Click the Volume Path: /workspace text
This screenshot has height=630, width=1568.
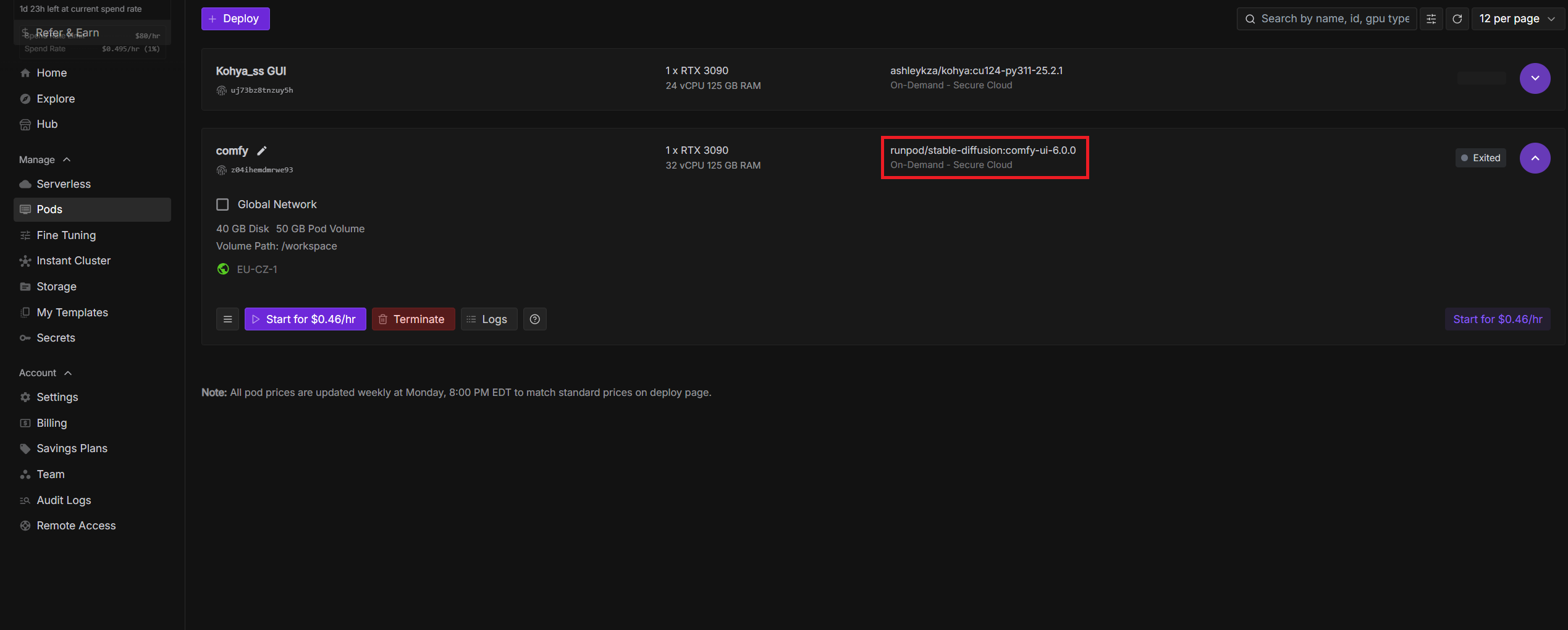(x=277, y=246)
